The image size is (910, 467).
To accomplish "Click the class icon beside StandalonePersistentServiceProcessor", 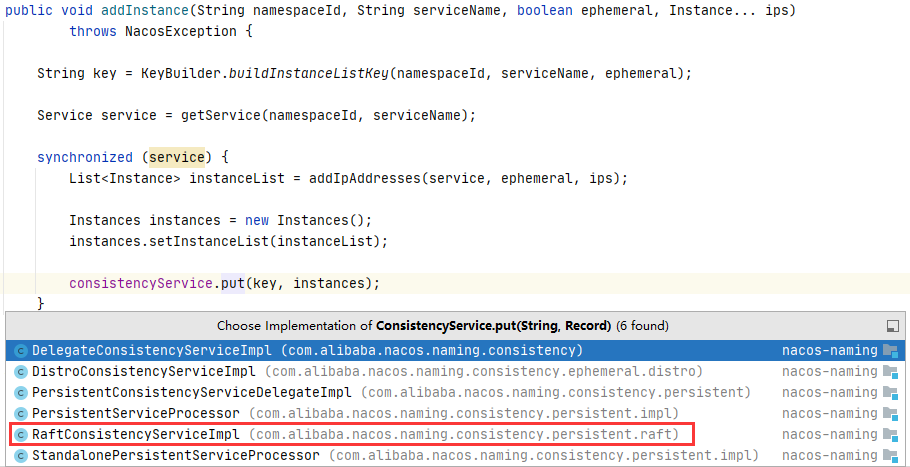I will 21,455.
